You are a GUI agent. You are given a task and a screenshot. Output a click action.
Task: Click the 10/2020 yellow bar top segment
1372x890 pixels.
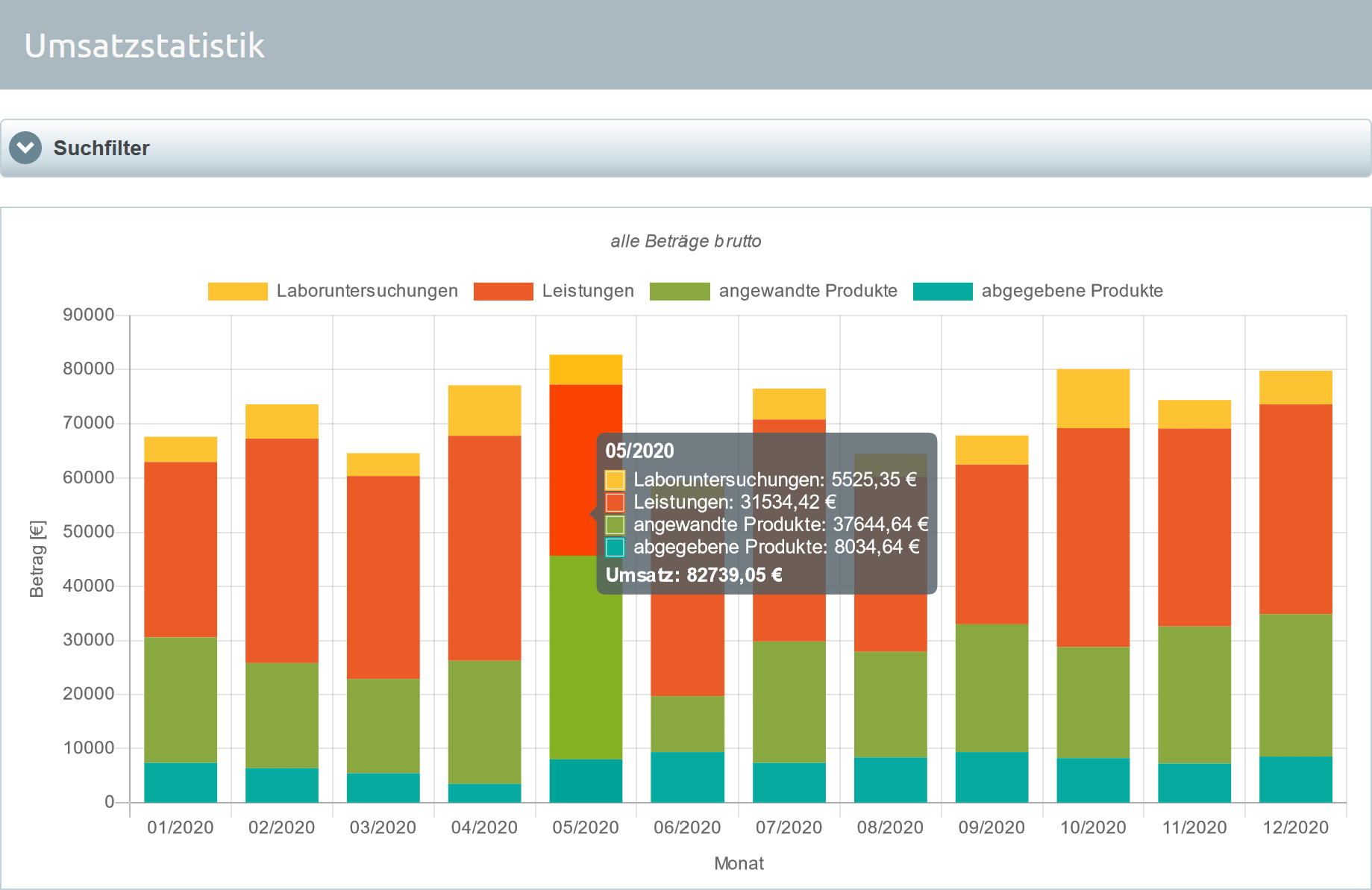click(1093, 398)
